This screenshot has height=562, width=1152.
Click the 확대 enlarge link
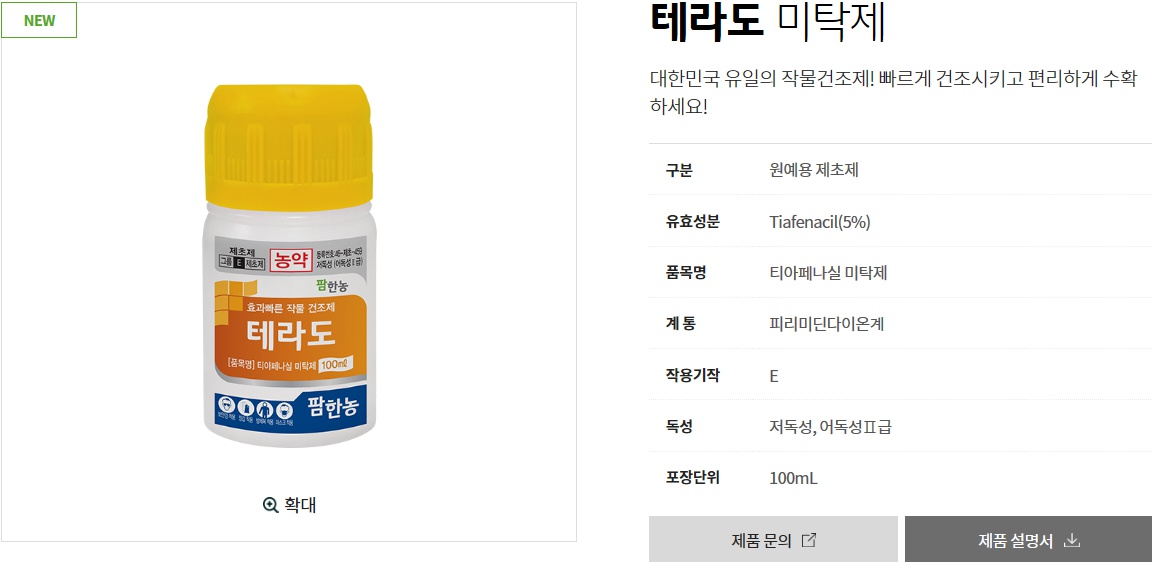tap(289, 505)
